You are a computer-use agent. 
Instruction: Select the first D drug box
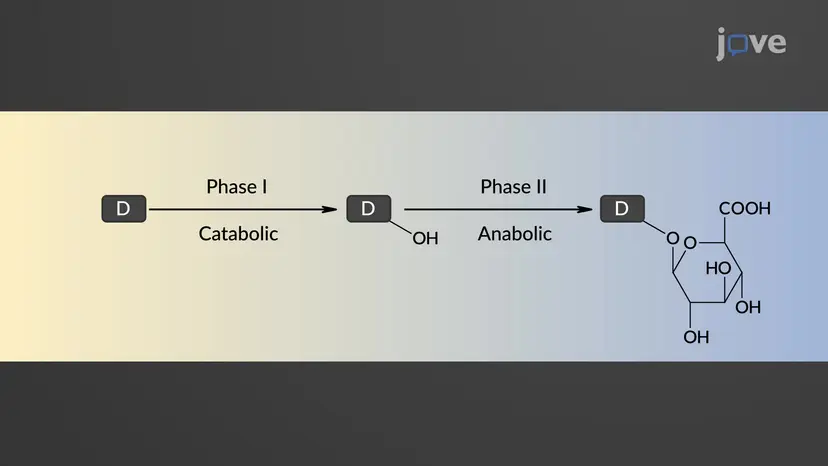124,209
